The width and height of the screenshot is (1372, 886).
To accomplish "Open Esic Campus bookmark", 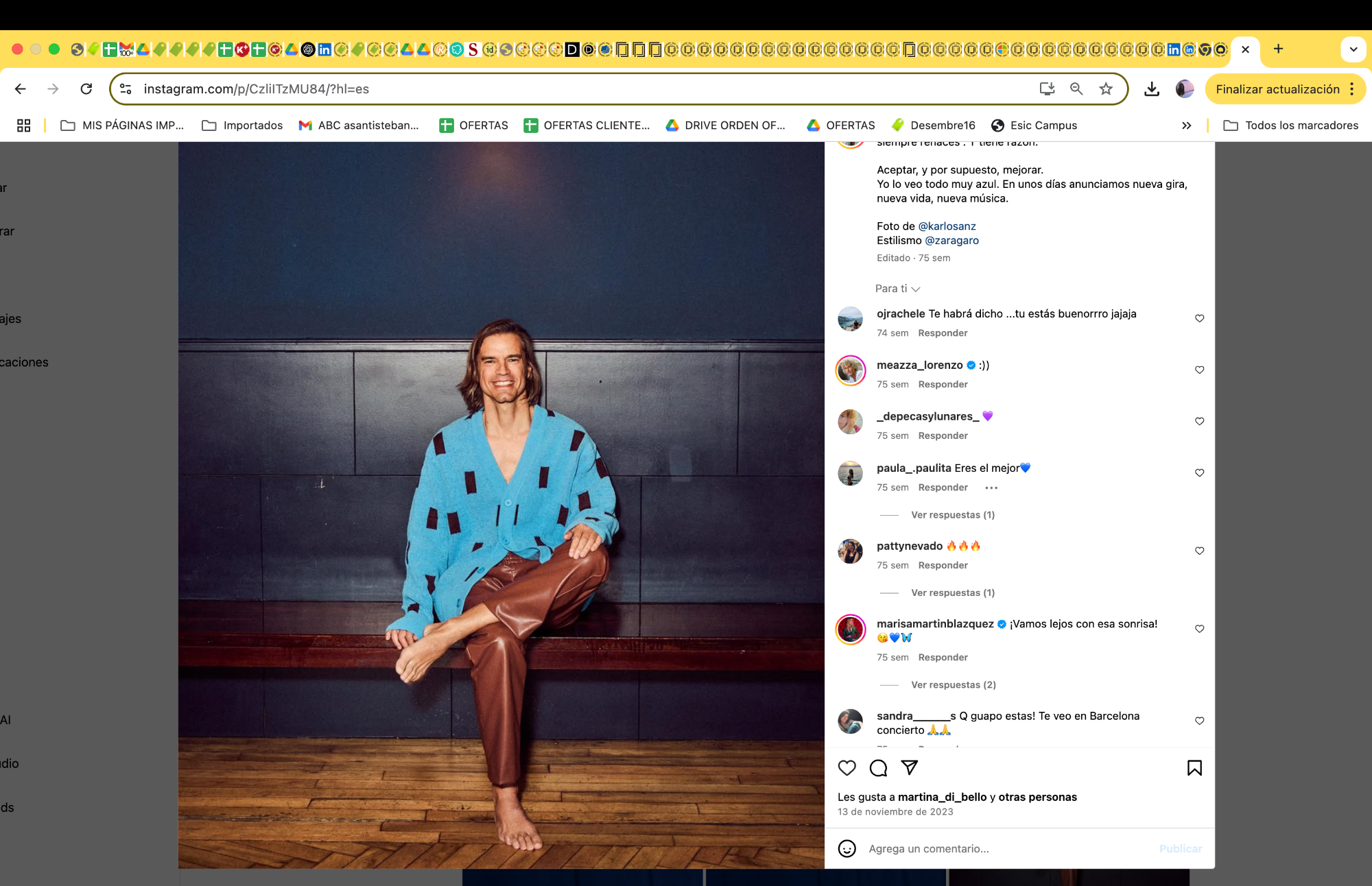I will pos(1034,125).
